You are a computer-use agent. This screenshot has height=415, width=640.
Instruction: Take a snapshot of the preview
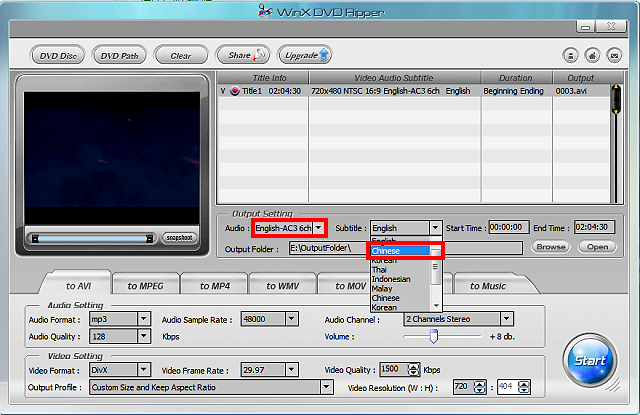[179, 237]
